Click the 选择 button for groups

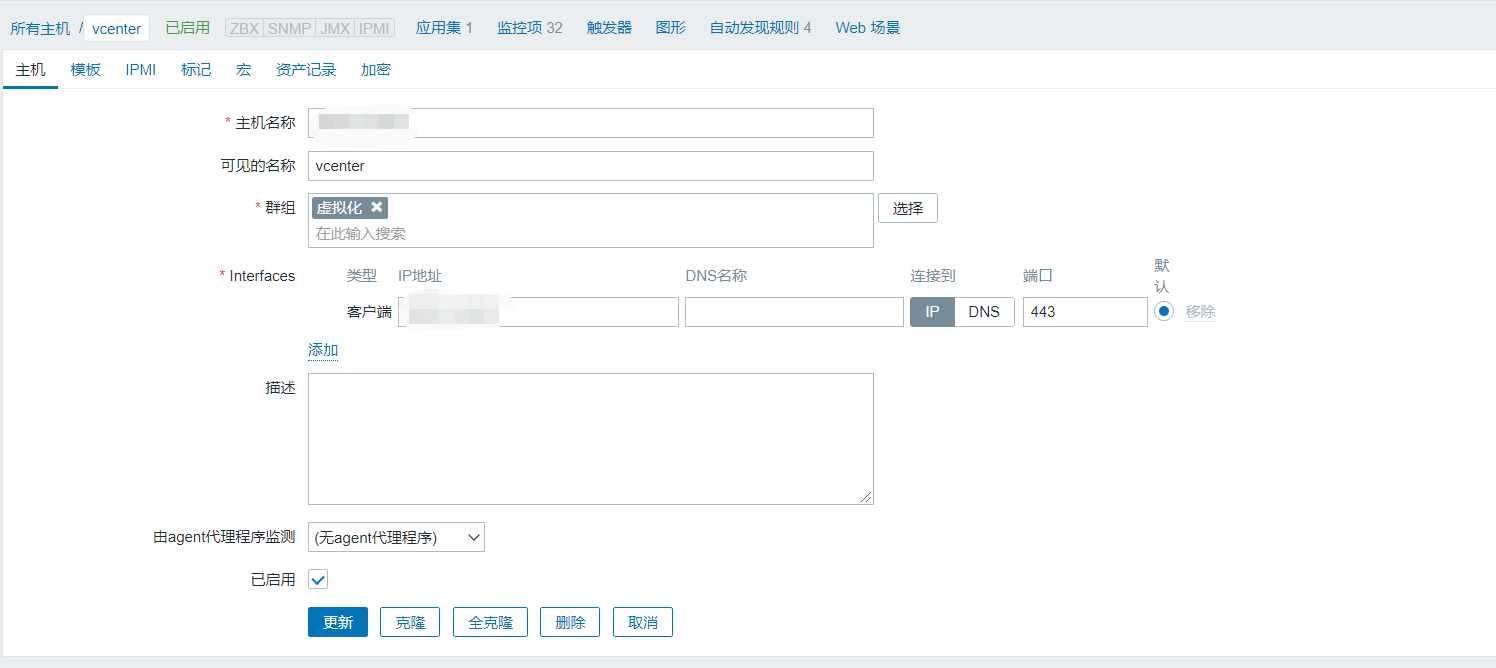pyautogui.click(x=908, y=208)
